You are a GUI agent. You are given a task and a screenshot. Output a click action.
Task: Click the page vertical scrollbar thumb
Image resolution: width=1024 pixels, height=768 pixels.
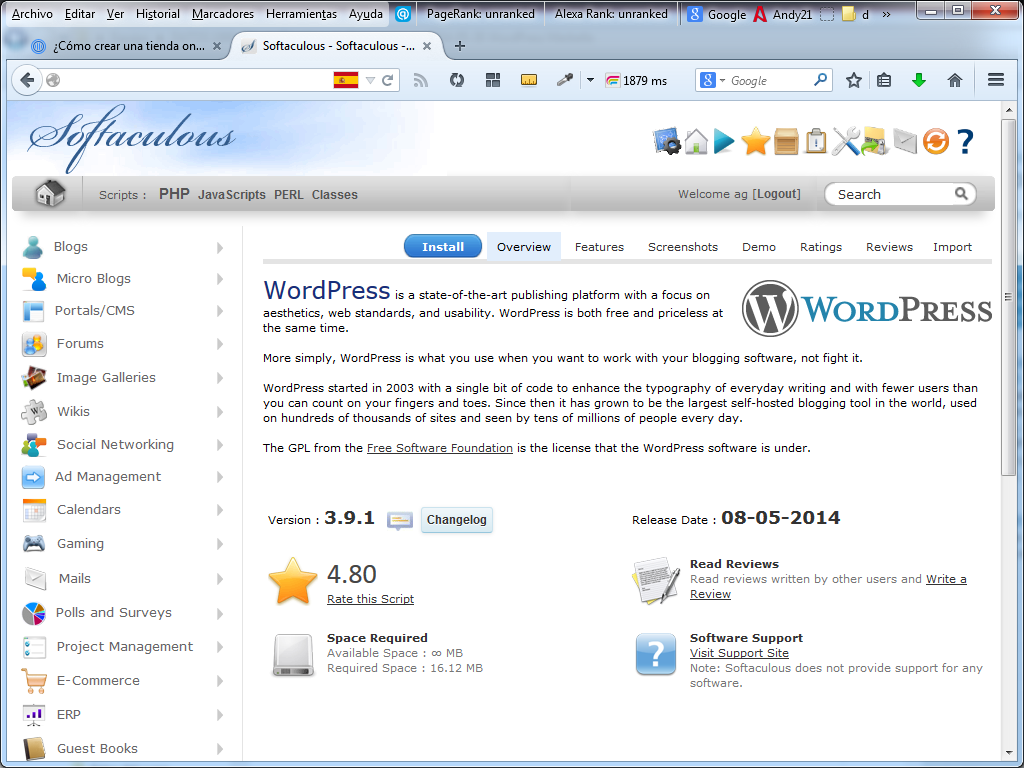1008,297
